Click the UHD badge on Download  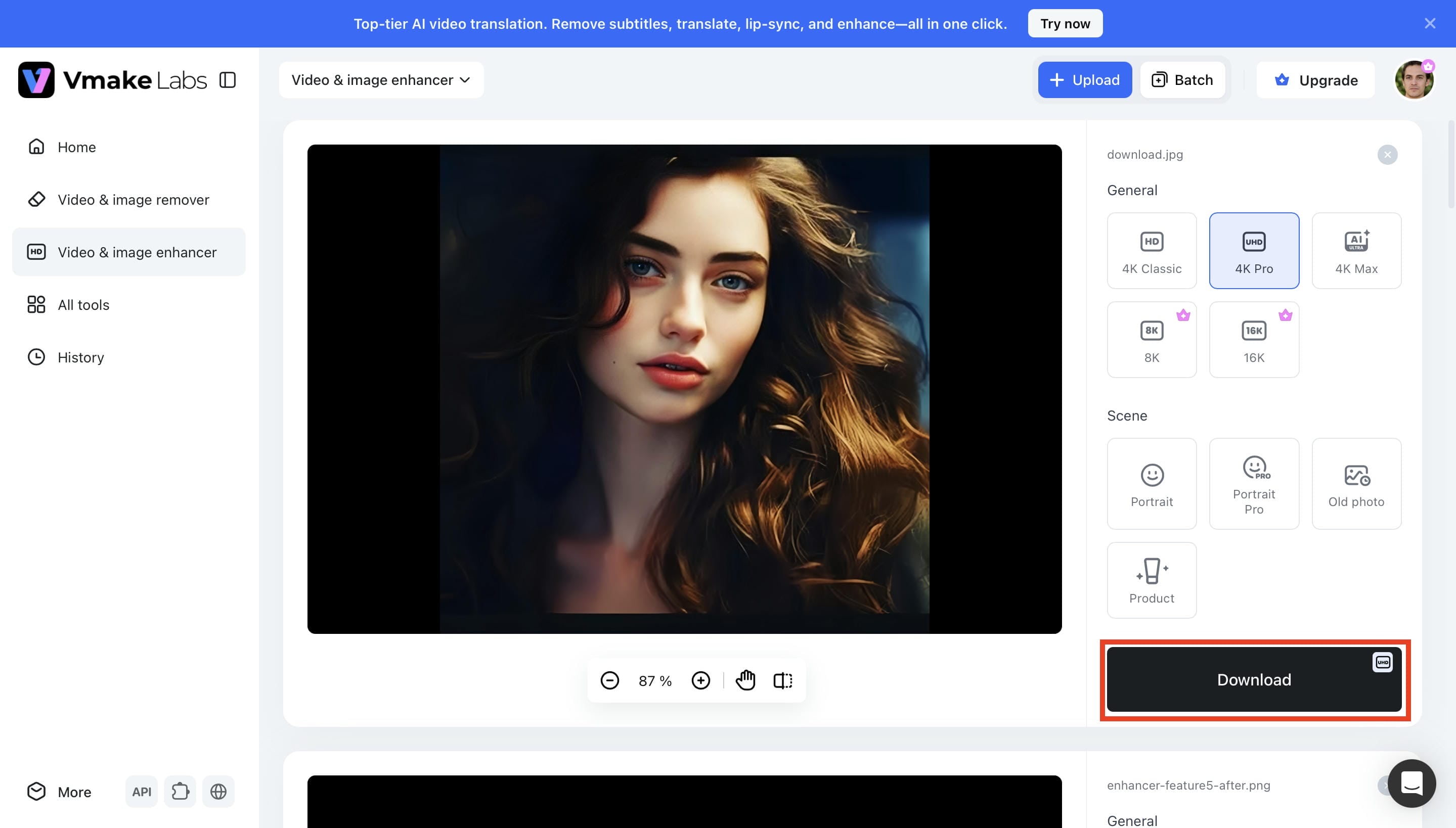pyautogui.click(x=1383, y=663)
